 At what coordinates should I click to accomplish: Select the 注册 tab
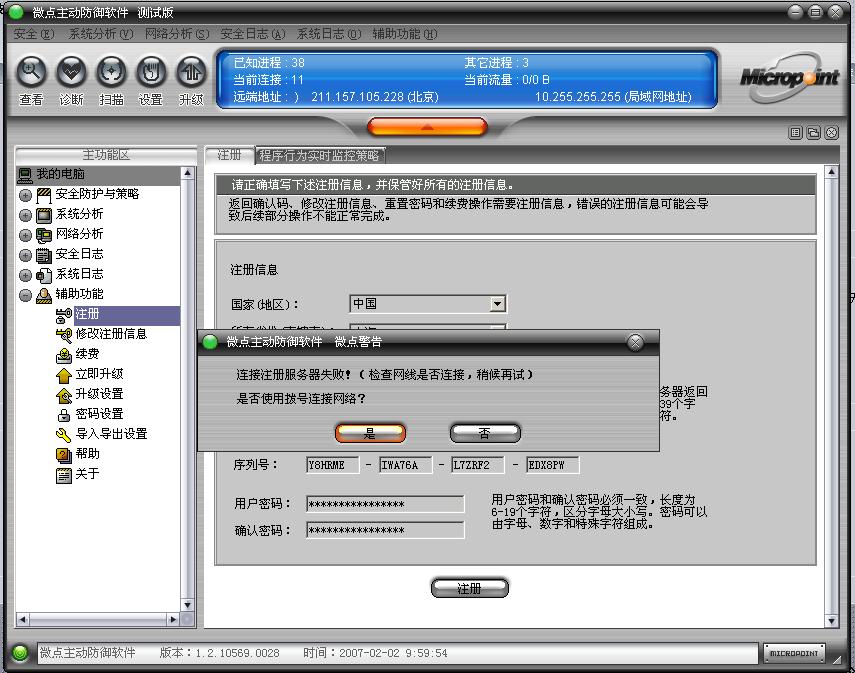(x=230, y=155)
